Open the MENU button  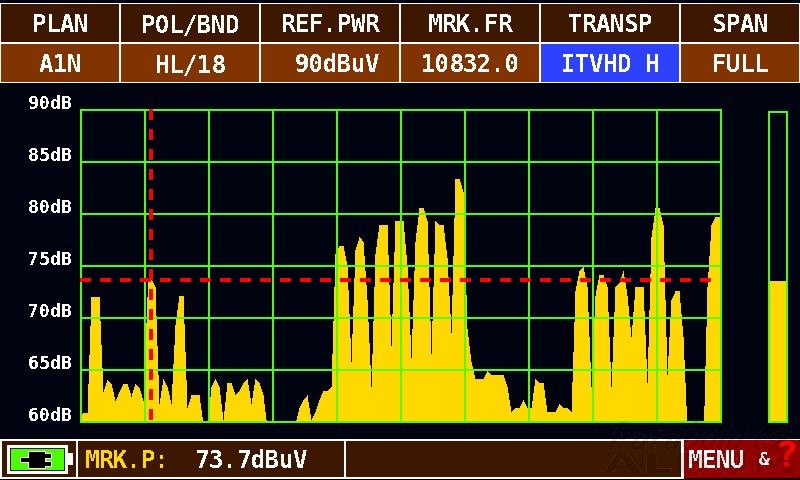[716, 460]
